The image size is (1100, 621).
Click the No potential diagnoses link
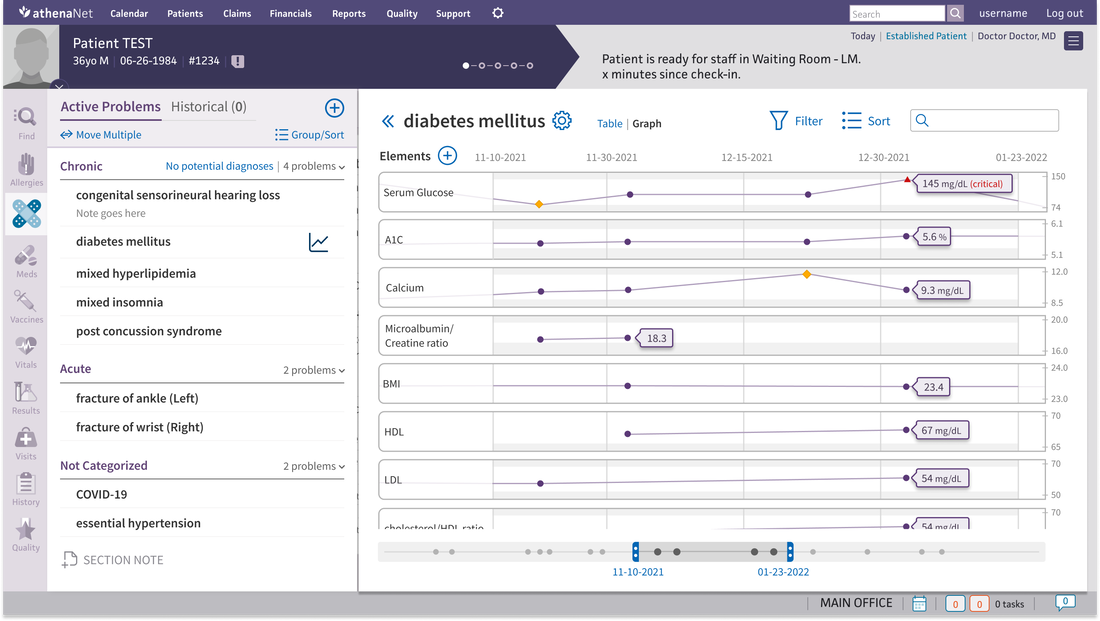click(219, 167)
